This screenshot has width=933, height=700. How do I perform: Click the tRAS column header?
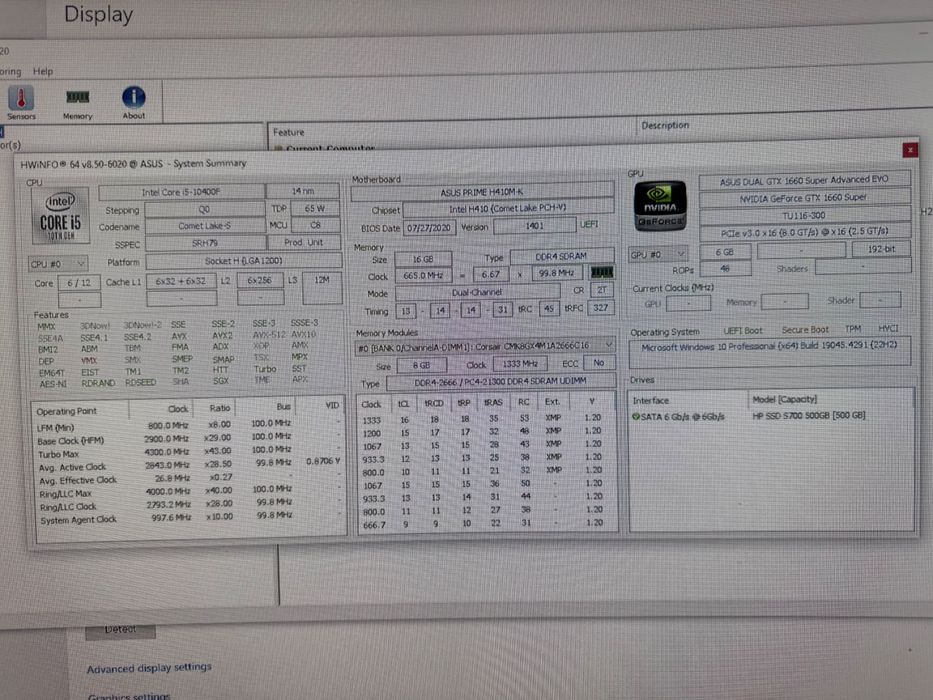click(493, 403)
